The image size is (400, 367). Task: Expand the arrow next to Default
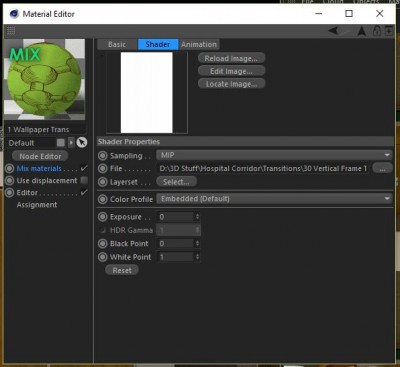[71, 143]
